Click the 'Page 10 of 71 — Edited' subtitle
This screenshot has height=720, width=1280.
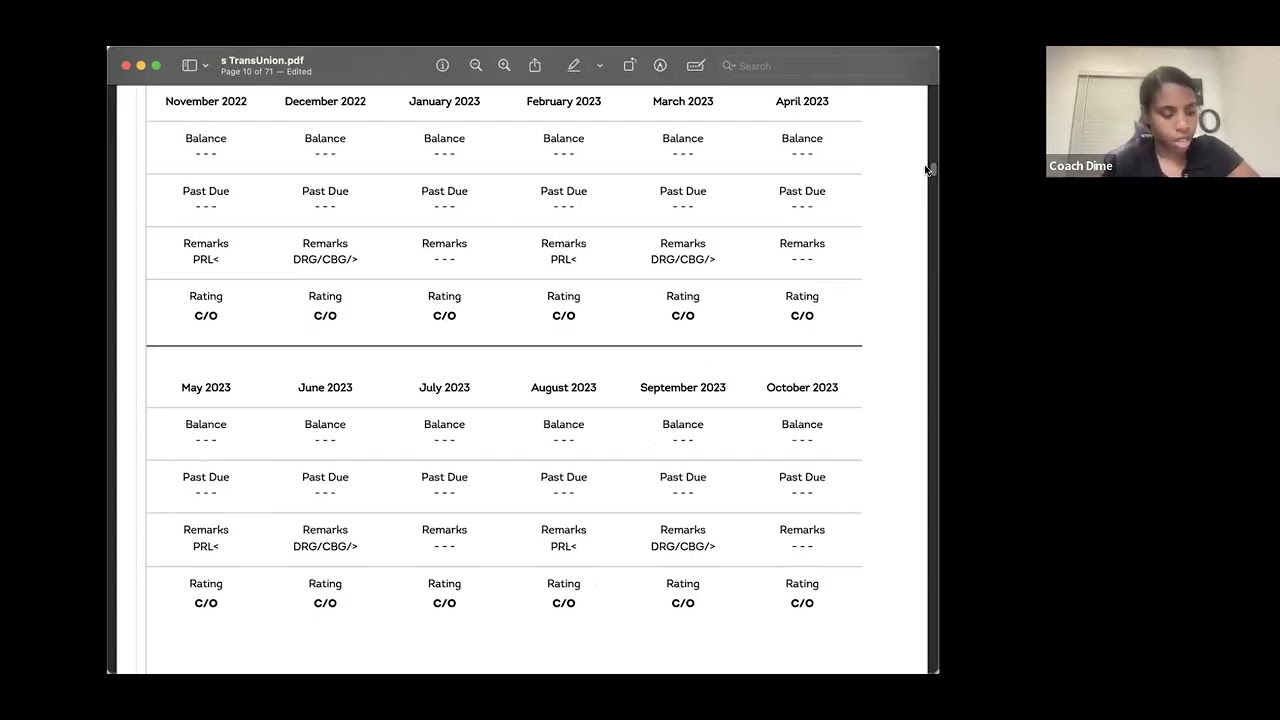[x=266, y=72]
